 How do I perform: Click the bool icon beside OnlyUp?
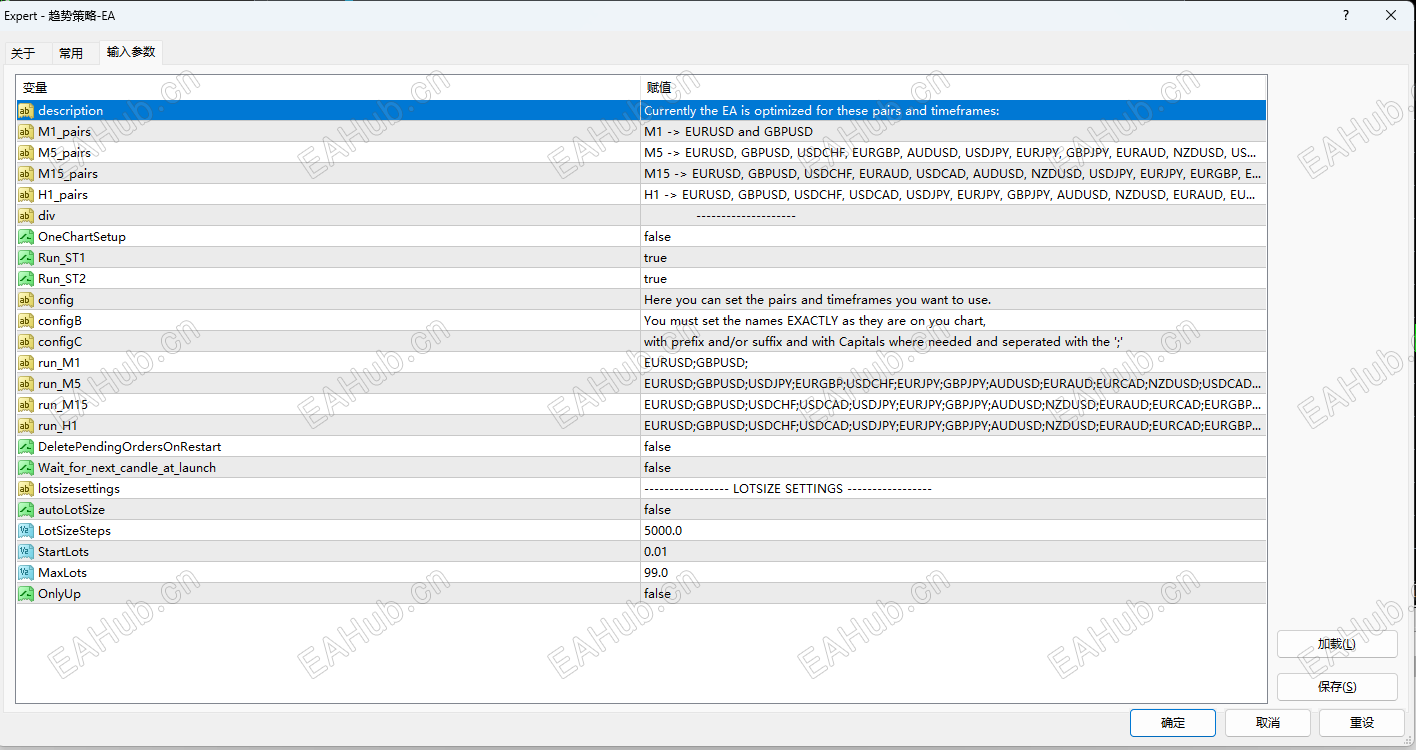pos(26,594)
